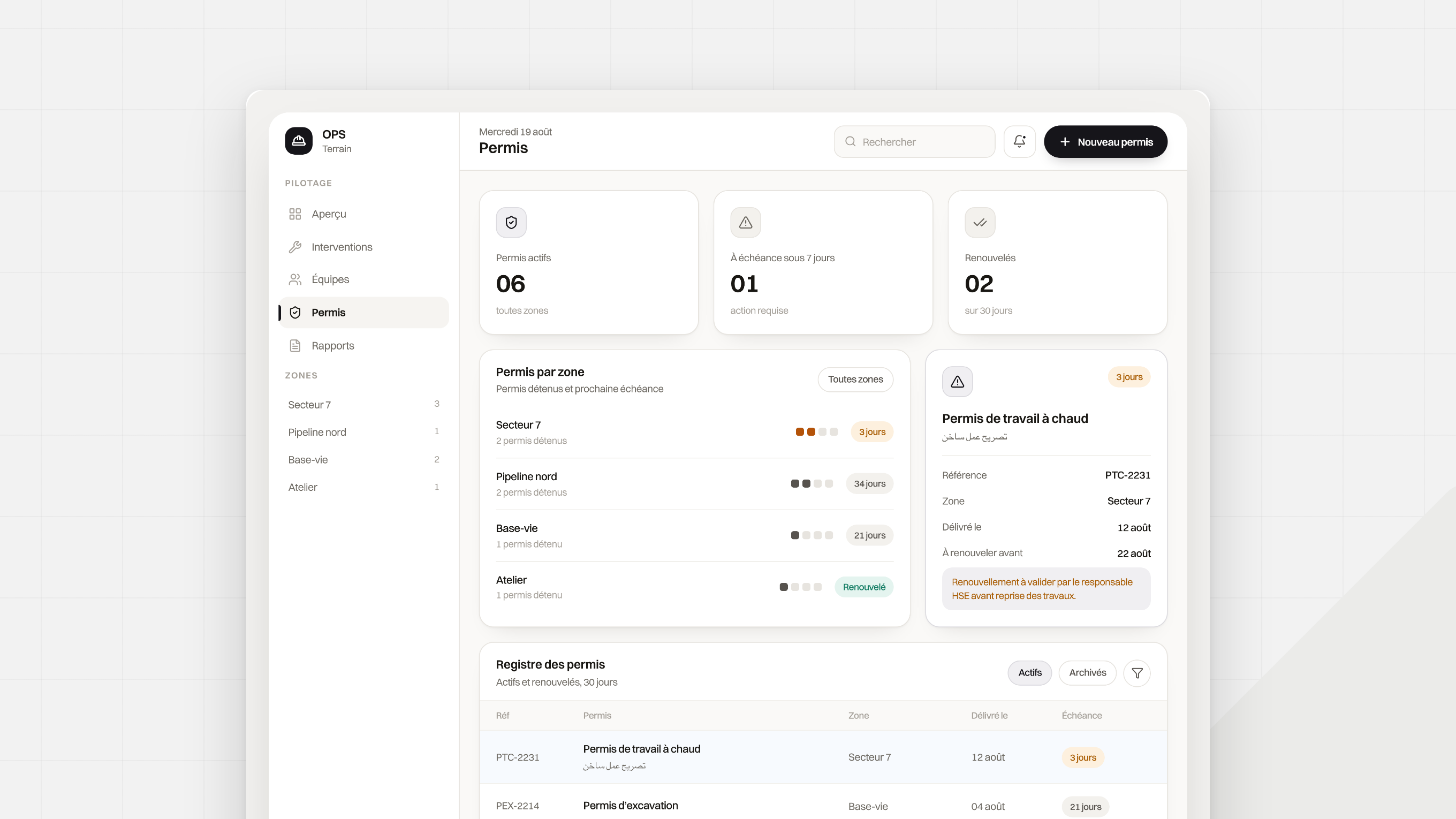Click the PTC-2231 reference value in detail panel
Image resolution: width=1456 pixels, height=819 pixels.
coord(1128,475)
